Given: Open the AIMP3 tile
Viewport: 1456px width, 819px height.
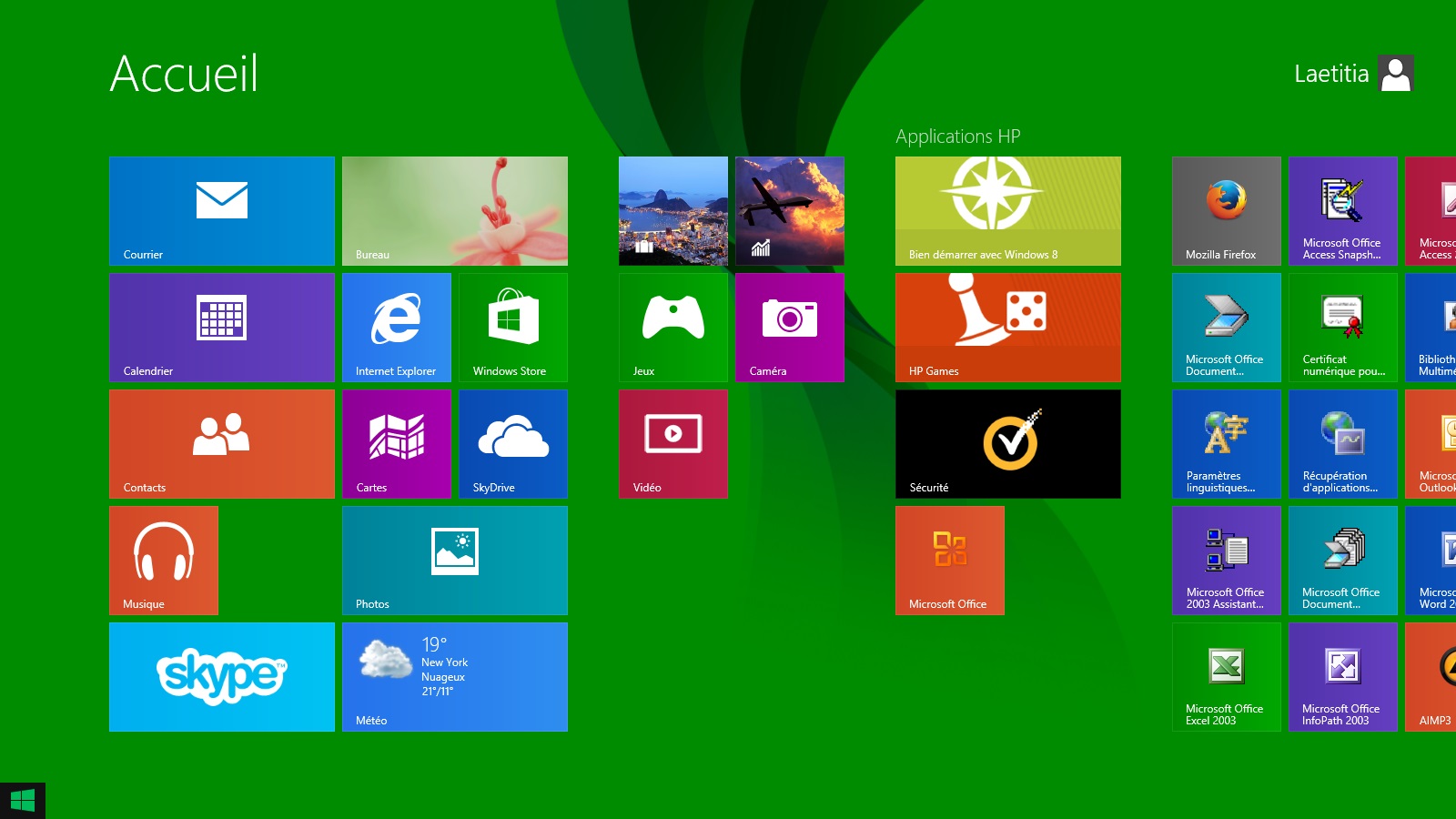Looking at the screenshot, I should point(1431,677).
